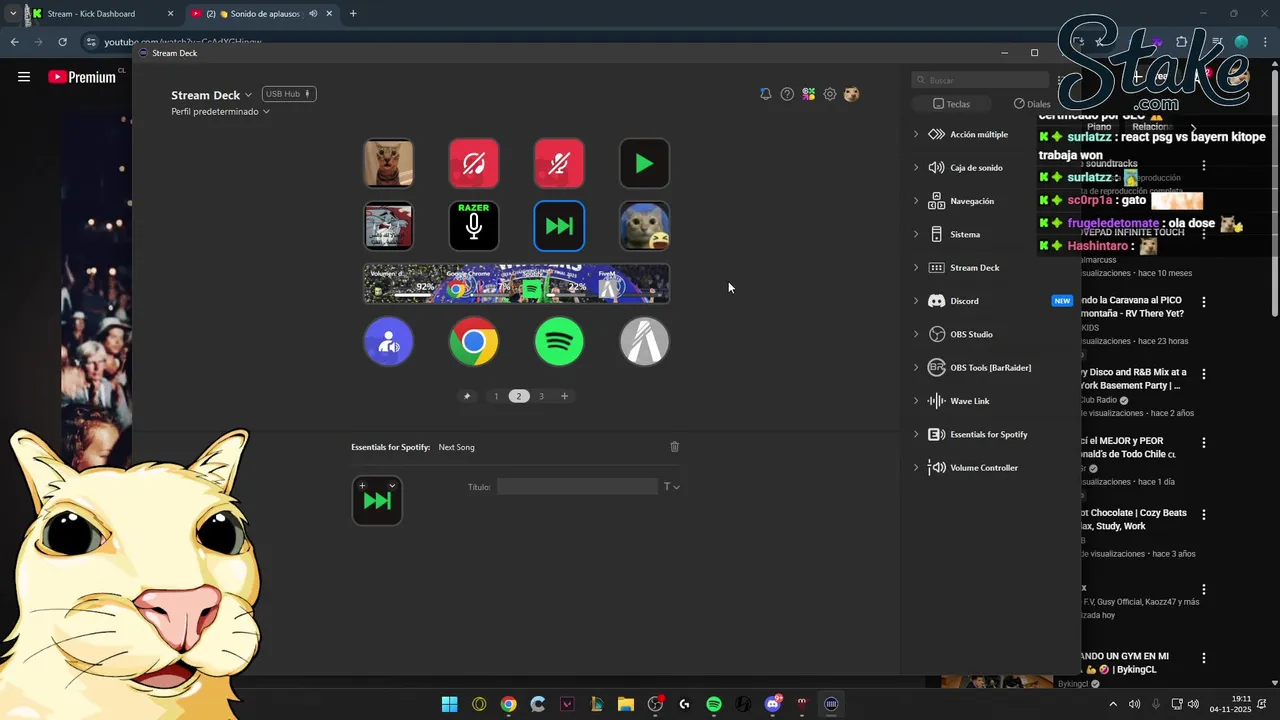Switch to Stream Deck page 1

point(496,396)
